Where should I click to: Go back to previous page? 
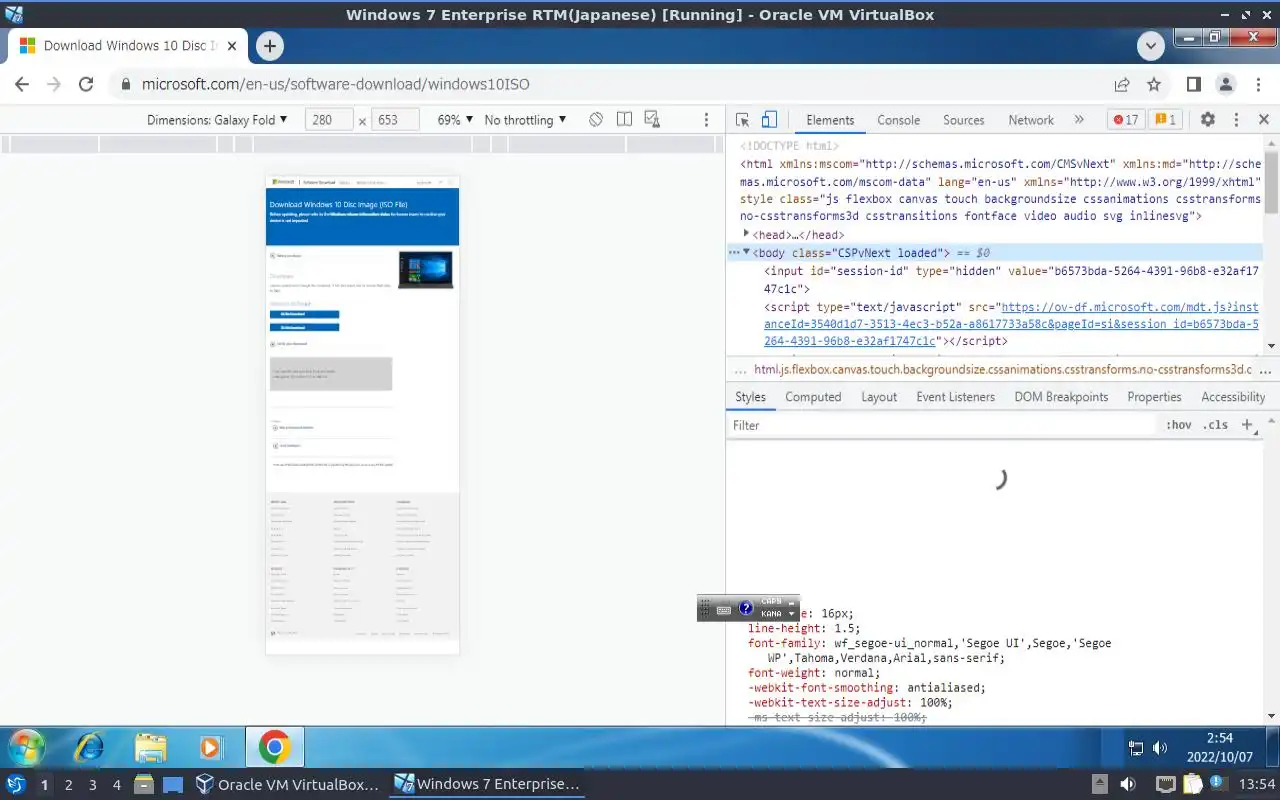click(x=22, y=85)
